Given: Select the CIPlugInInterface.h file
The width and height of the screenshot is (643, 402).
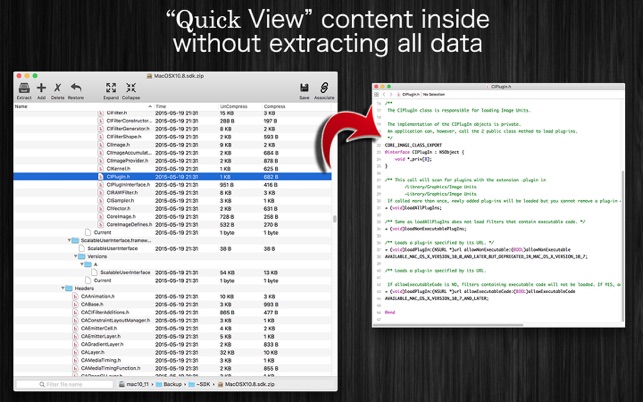Looking at the screenshot, I should pyautogui.click(x=128, y=185).
